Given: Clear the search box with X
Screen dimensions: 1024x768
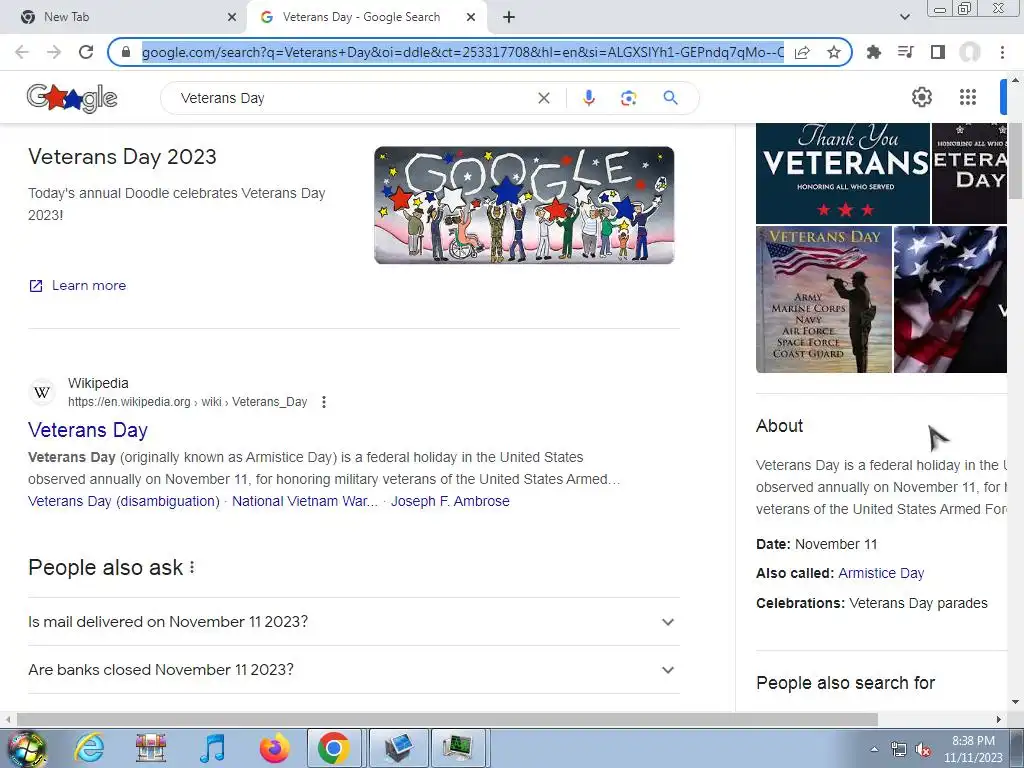Looking at the screenshot, I should (x=543, y=98).
